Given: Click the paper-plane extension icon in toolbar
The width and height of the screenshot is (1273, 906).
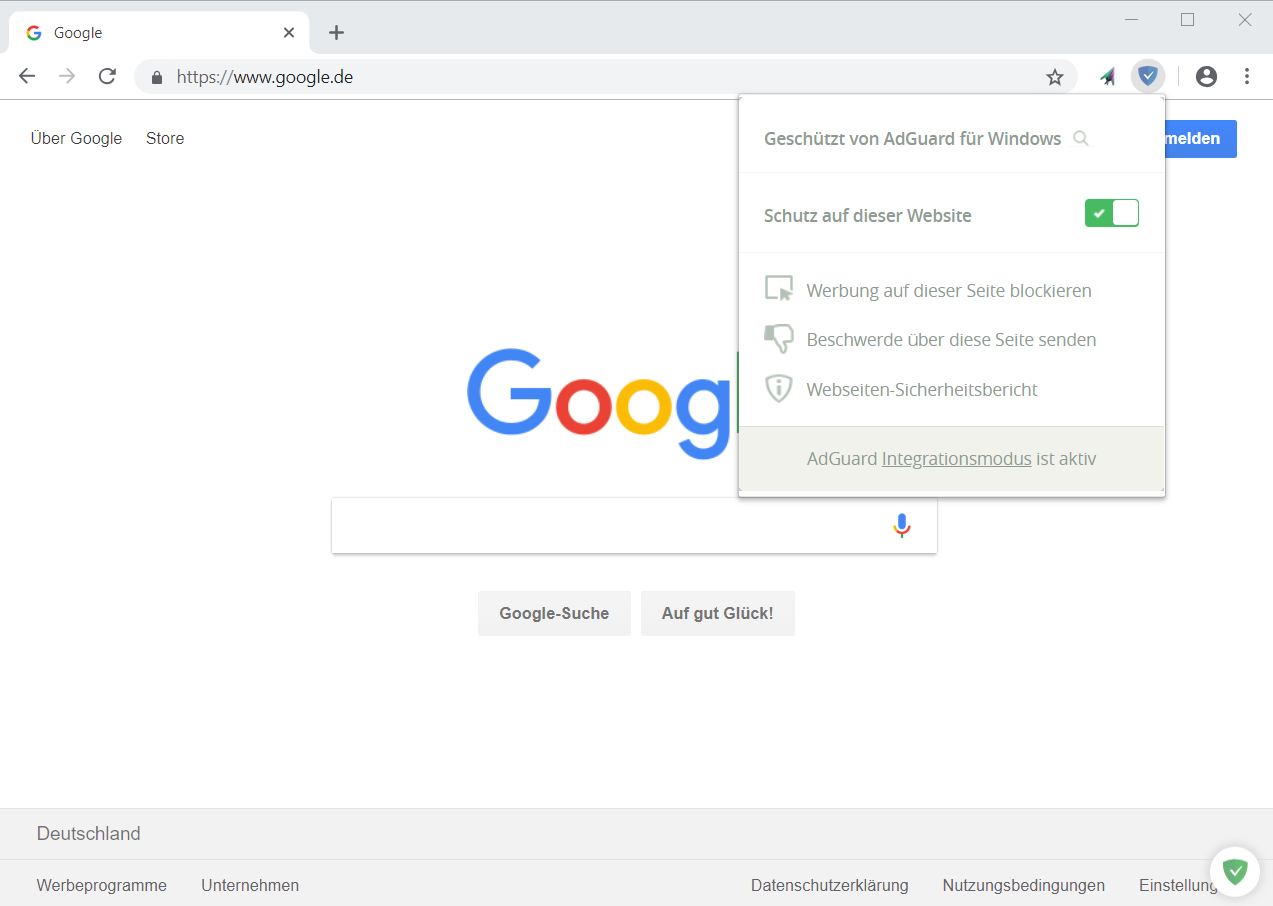Looking at the screenshot, I should pos(1108,77).
